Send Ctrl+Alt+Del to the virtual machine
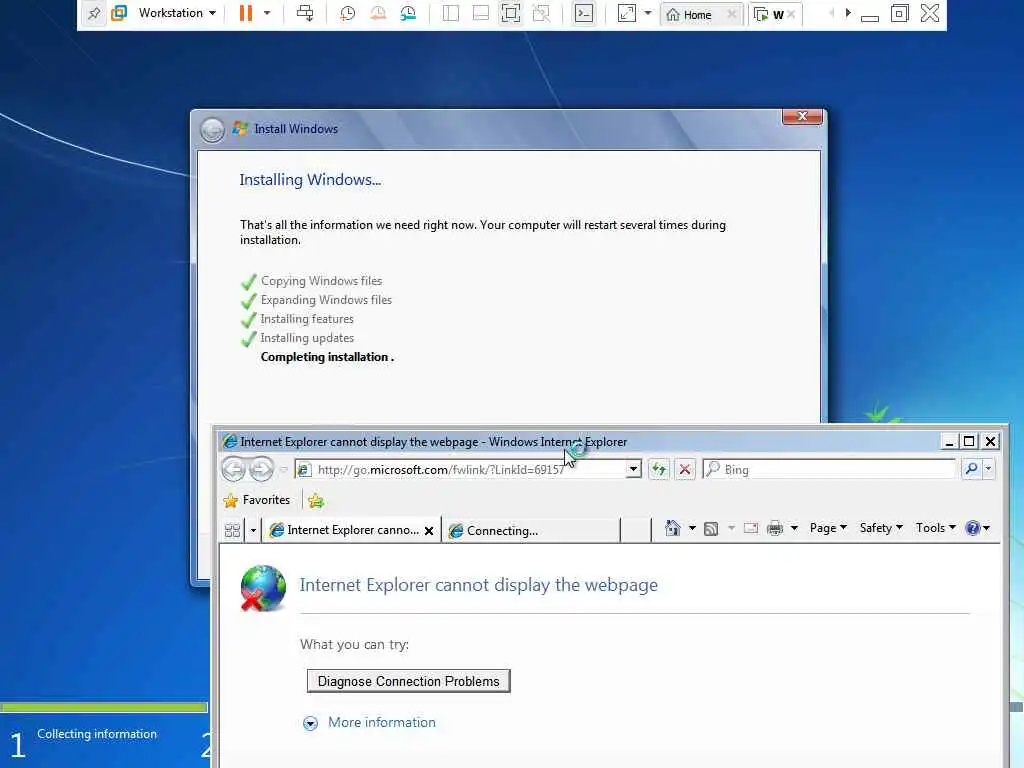 (305, 13)
